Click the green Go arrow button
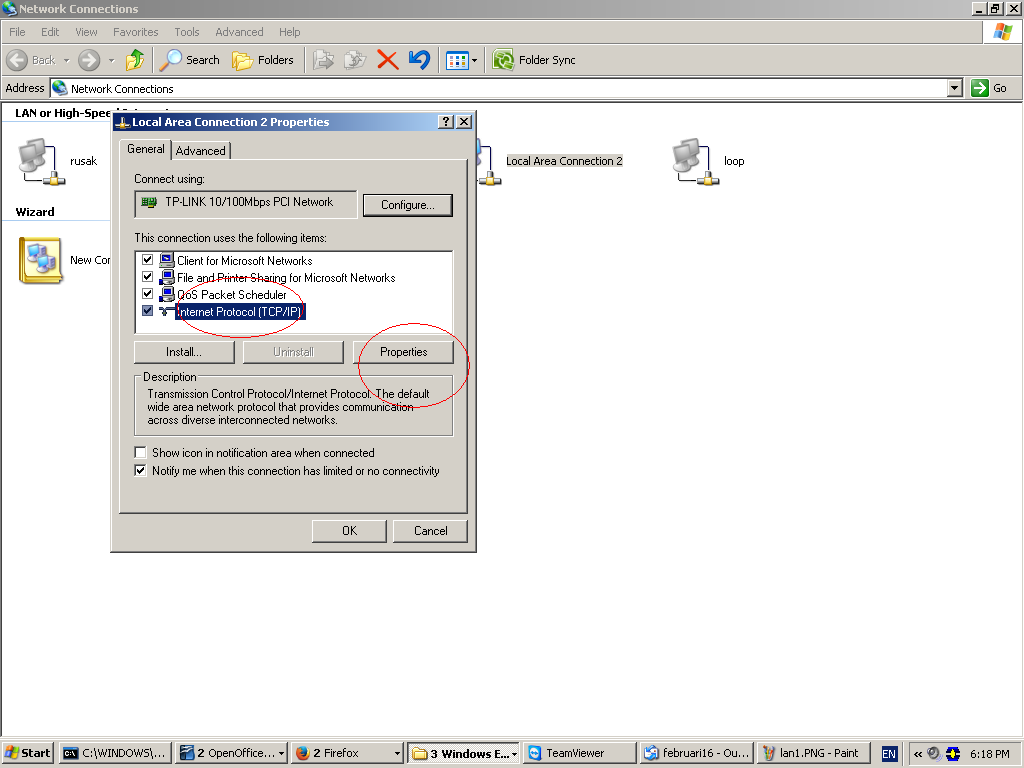This screenshot has height=768, width=1024. tap(980, 88)
